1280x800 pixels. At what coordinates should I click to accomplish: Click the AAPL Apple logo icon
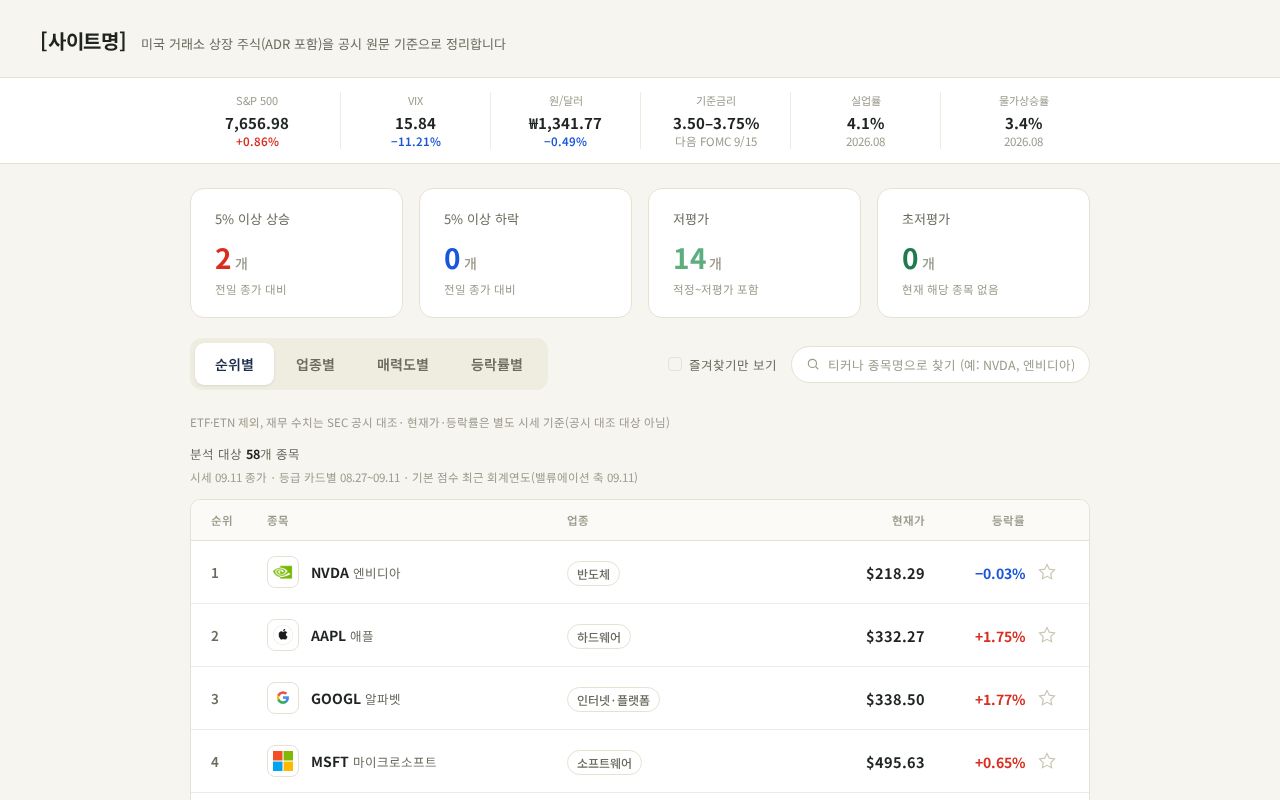pos(283,635)
